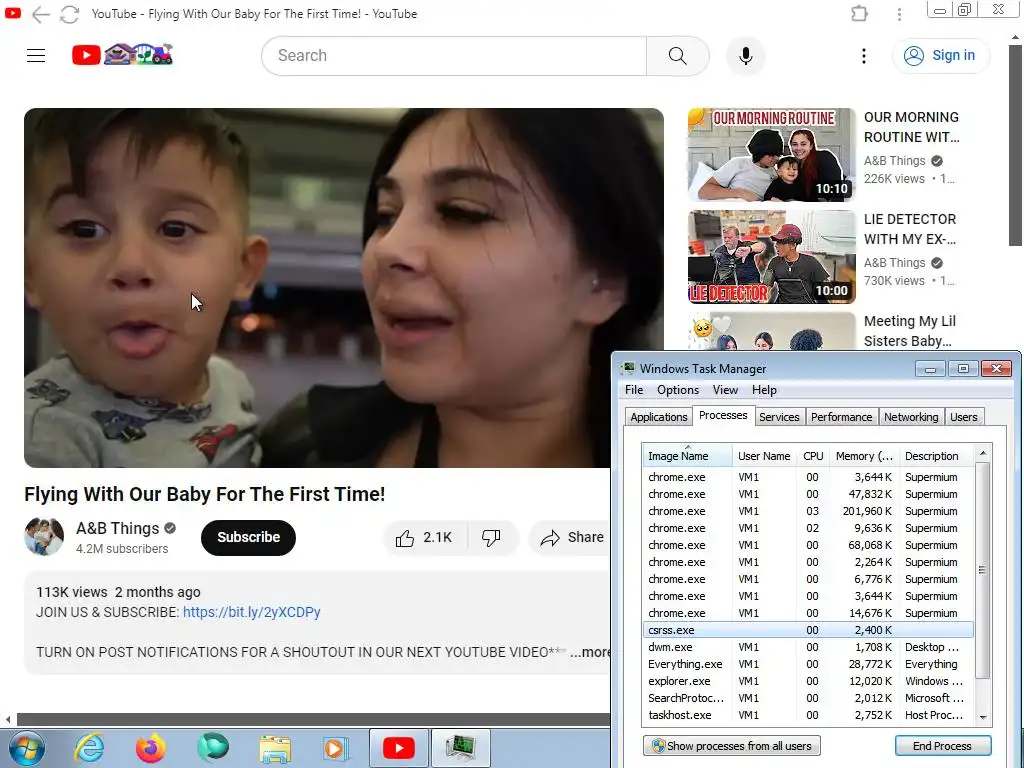Open the browser extensions puzzle icon
This screenshot has height=768, width=1024.
859,14
